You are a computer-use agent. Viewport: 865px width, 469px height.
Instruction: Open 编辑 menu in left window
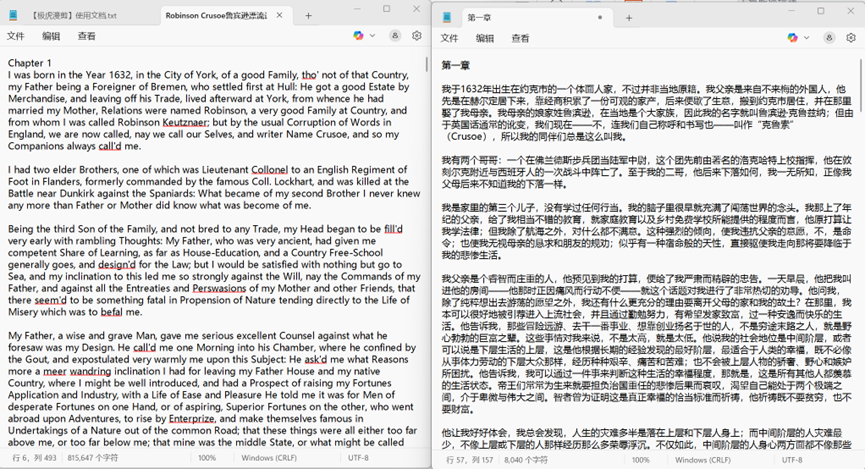point(51,36)
